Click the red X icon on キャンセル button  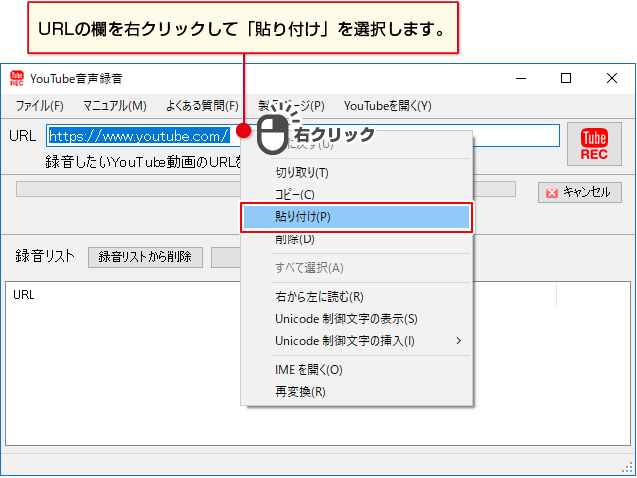coord(552,192)
